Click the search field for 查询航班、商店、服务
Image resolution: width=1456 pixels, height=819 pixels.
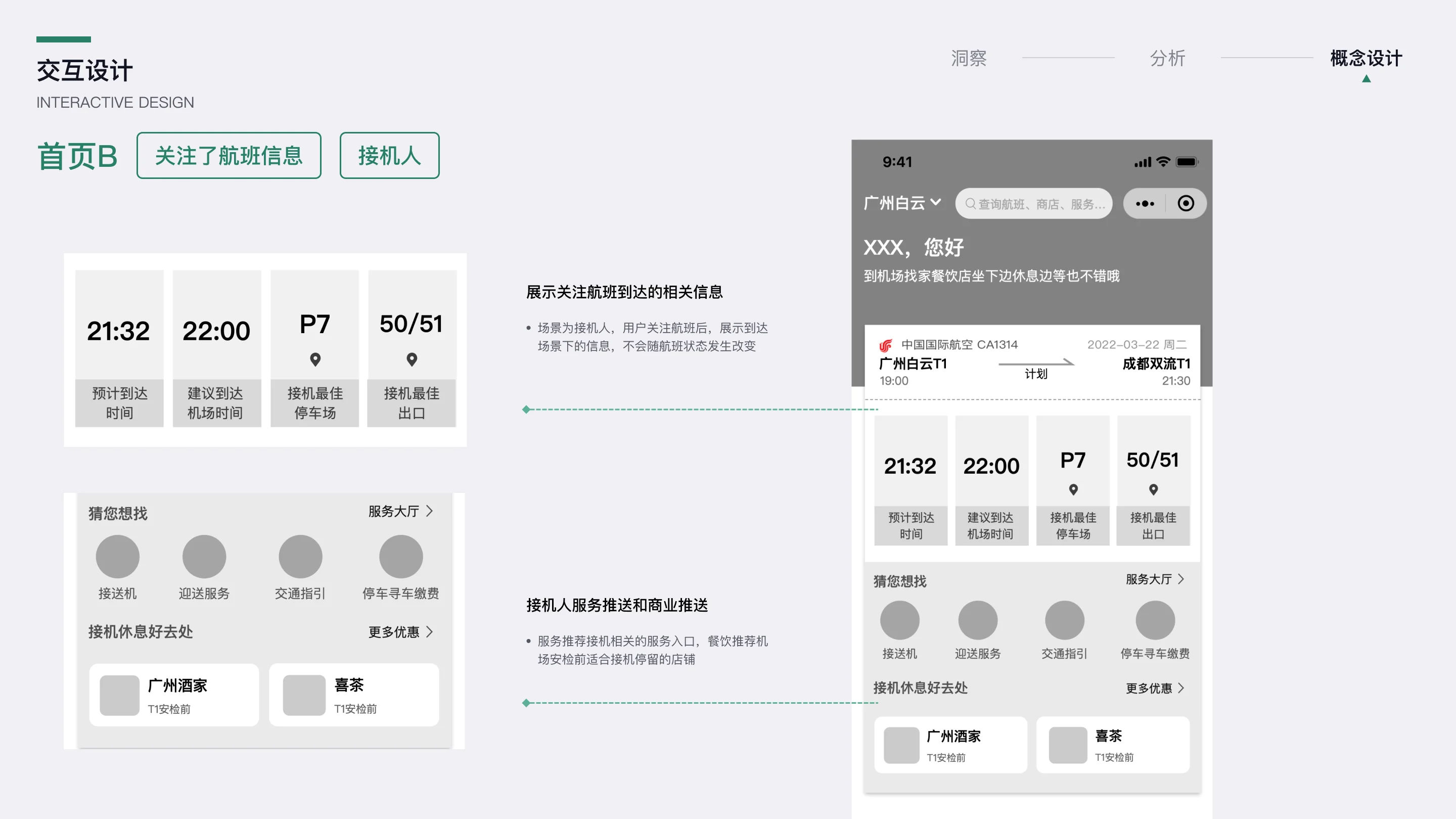[1034, 203]
